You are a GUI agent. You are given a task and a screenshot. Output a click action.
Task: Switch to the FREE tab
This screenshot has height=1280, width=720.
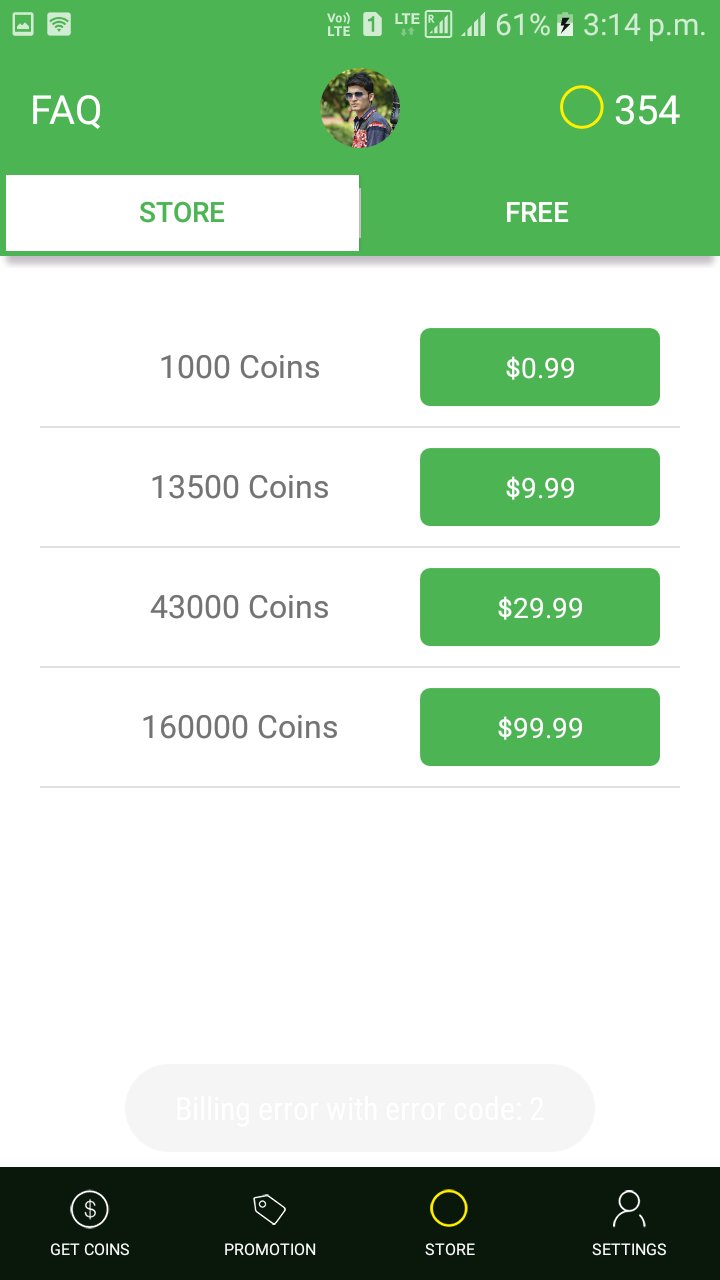pyautogui.click(x=537, y=213)
